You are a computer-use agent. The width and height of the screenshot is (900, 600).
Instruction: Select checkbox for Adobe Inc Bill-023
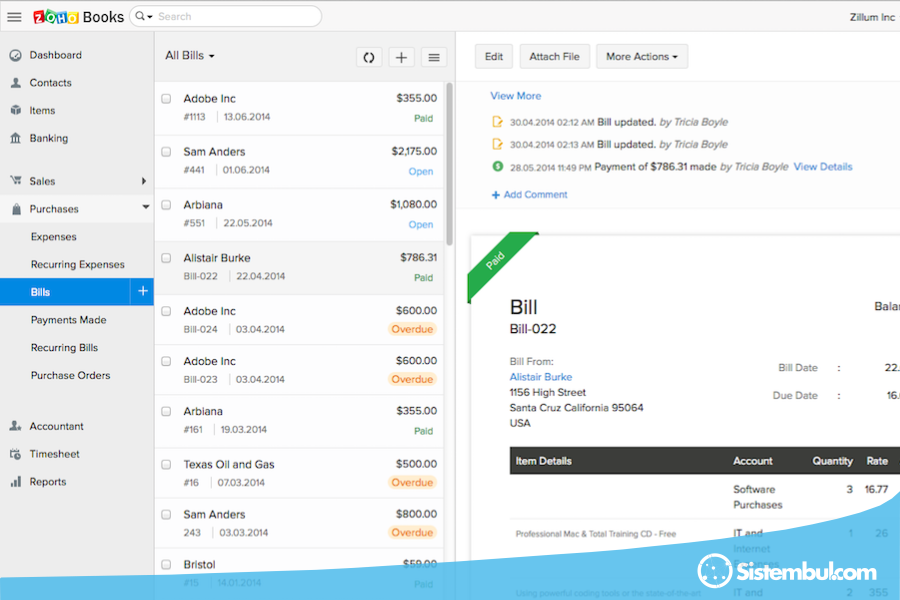pyautogui.click(x=166, y=361)
